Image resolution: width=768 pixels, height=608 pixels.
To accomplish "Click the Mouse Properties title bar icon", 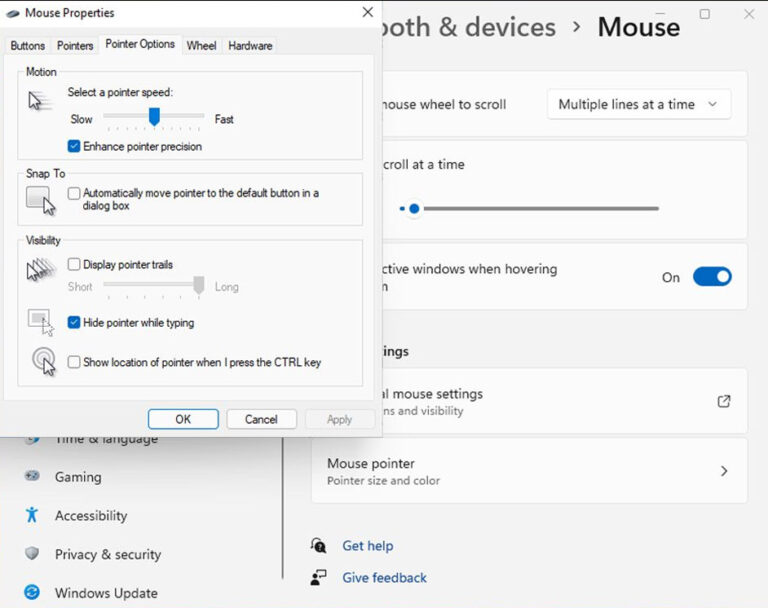I will tap(12, 13).
